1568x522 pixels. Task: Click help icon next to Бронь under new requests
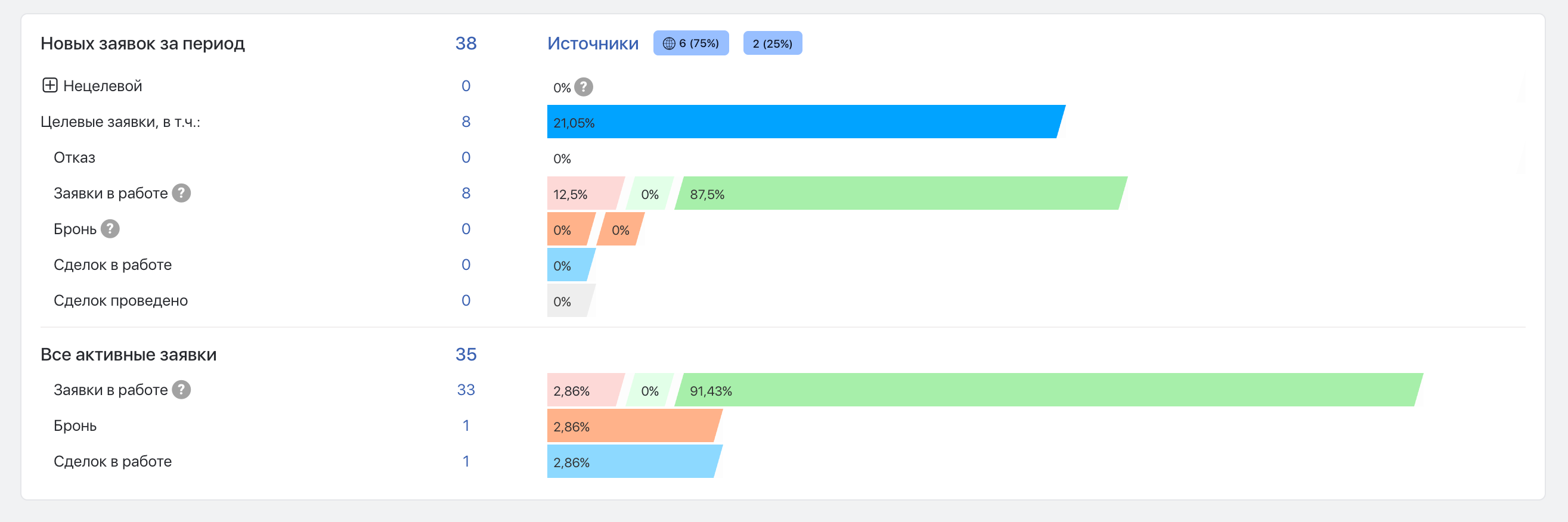[x=110, y=229]
